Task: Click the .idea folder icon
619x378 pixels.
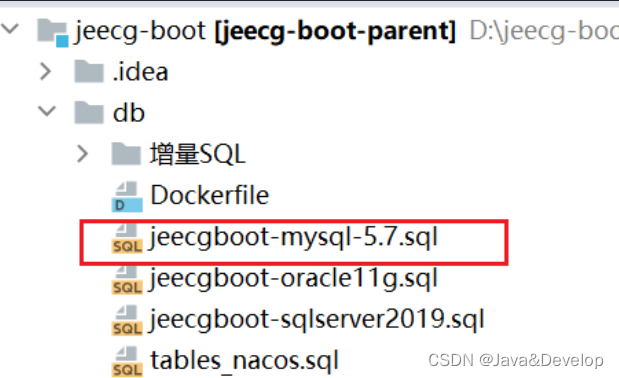Action: coord(89,71)
